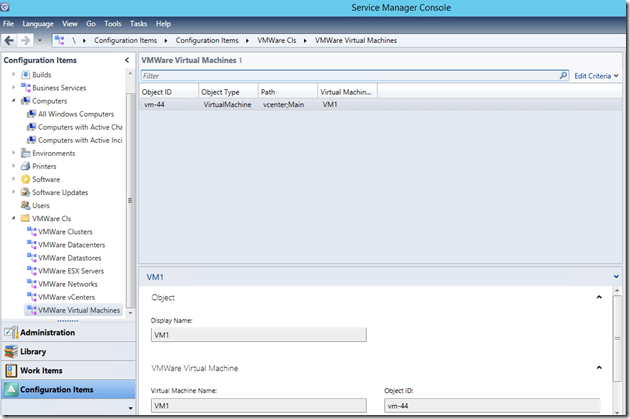Open the Tasks menu
This screenshot has height=419, width=630.
click(x=138, y=23)
